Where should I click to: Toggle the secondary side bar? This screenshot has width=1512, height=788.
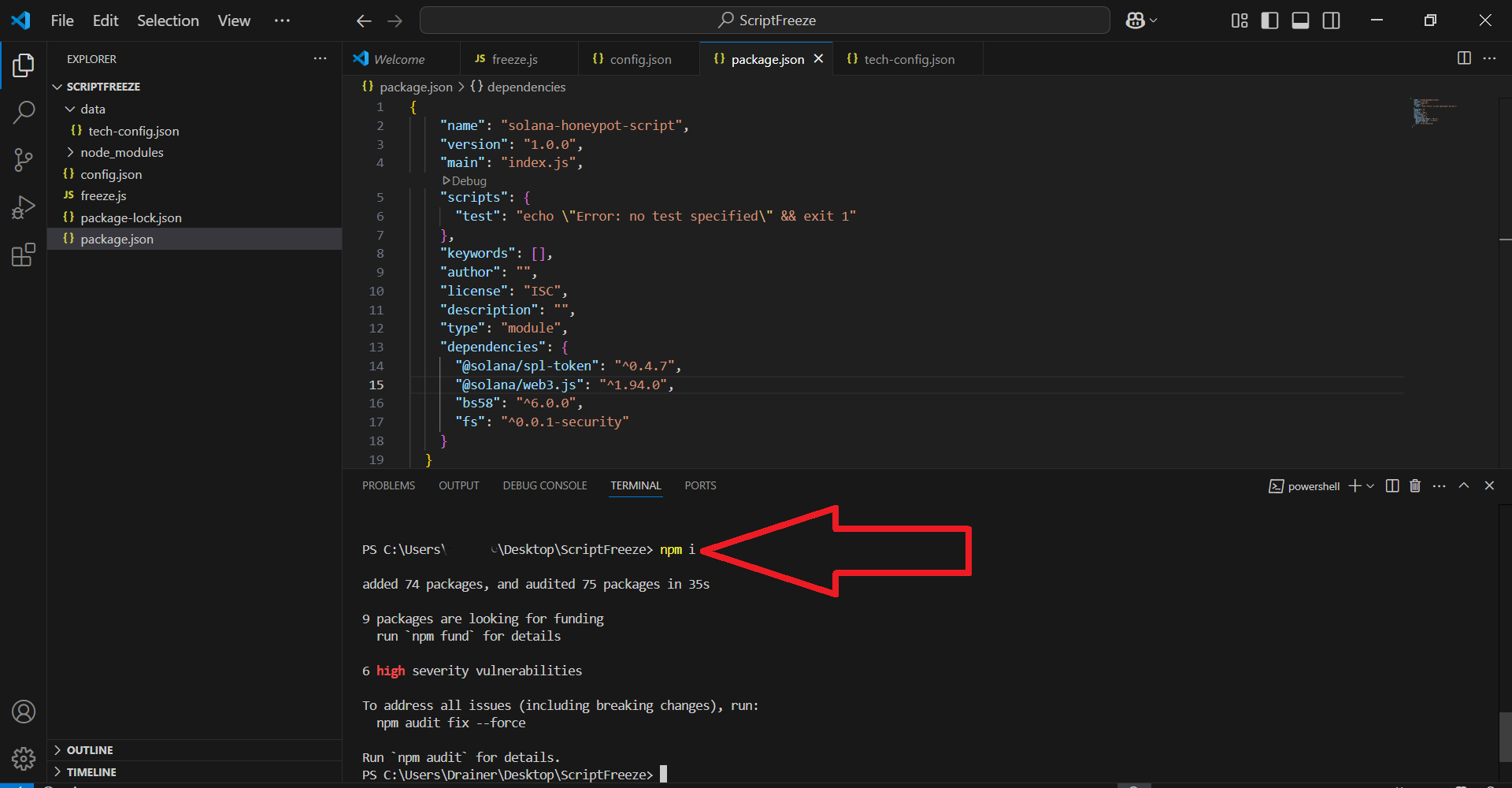point(1331,20)
